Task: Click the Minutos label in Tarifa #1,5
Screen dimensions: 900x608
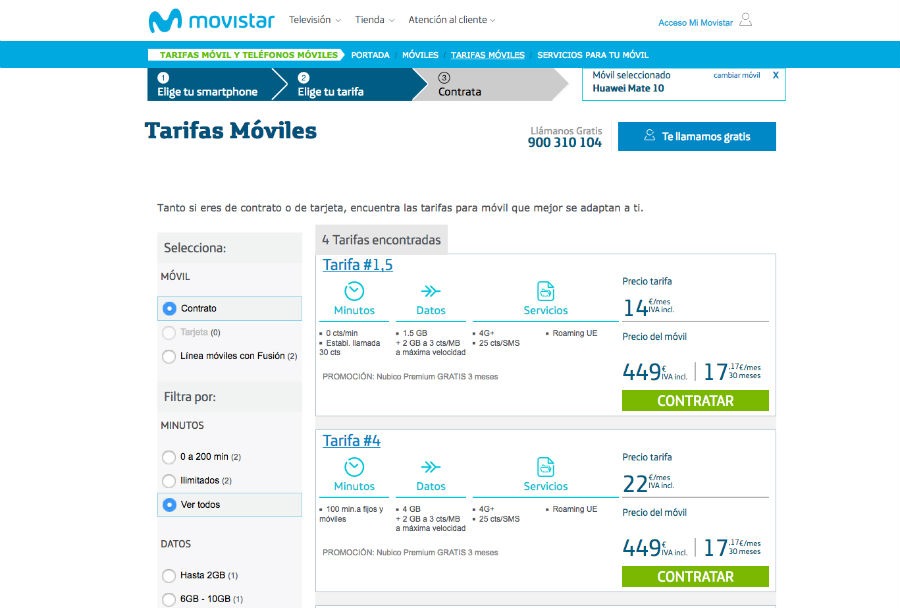Action: coord(354,310)
